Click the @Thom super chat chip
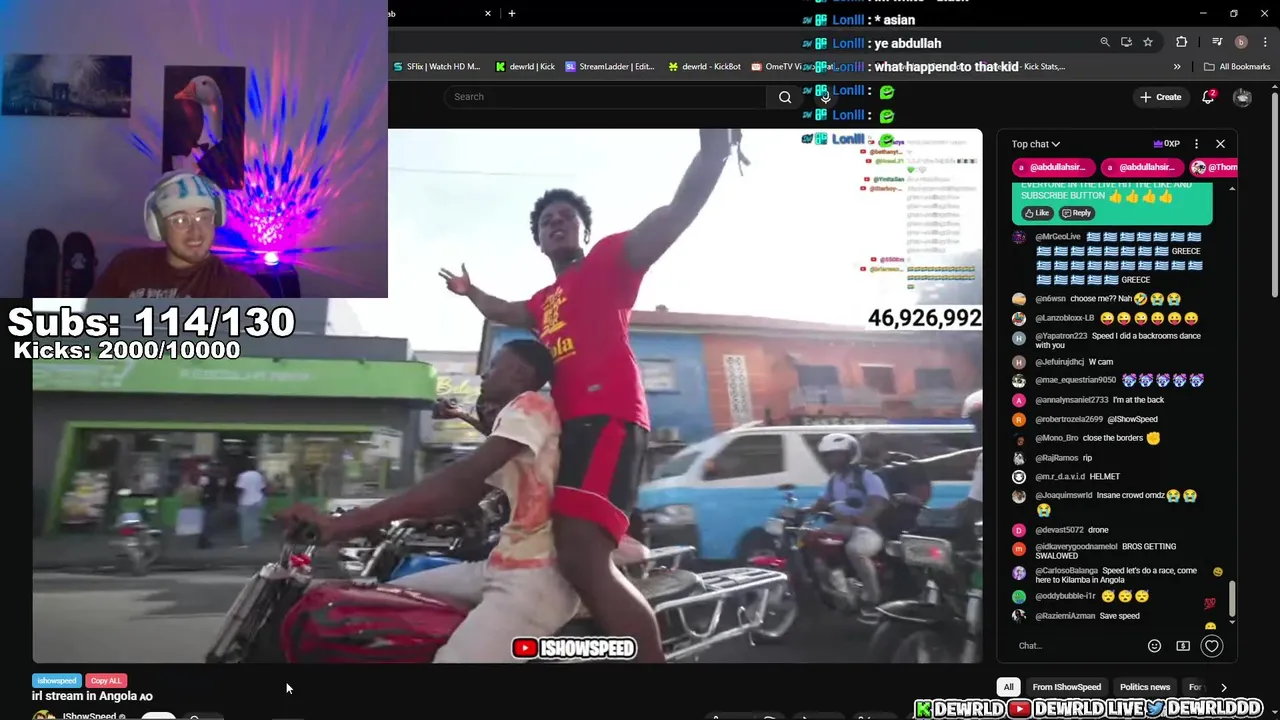Viewport: 1280px width, 720px height. pos(1214,167)
